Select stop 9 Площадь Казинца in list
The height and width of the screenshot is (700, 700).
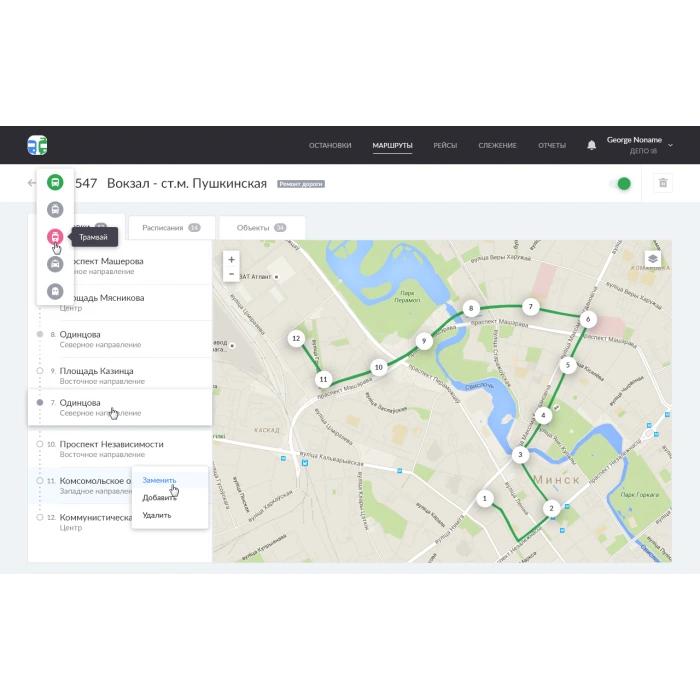point(96,375)
